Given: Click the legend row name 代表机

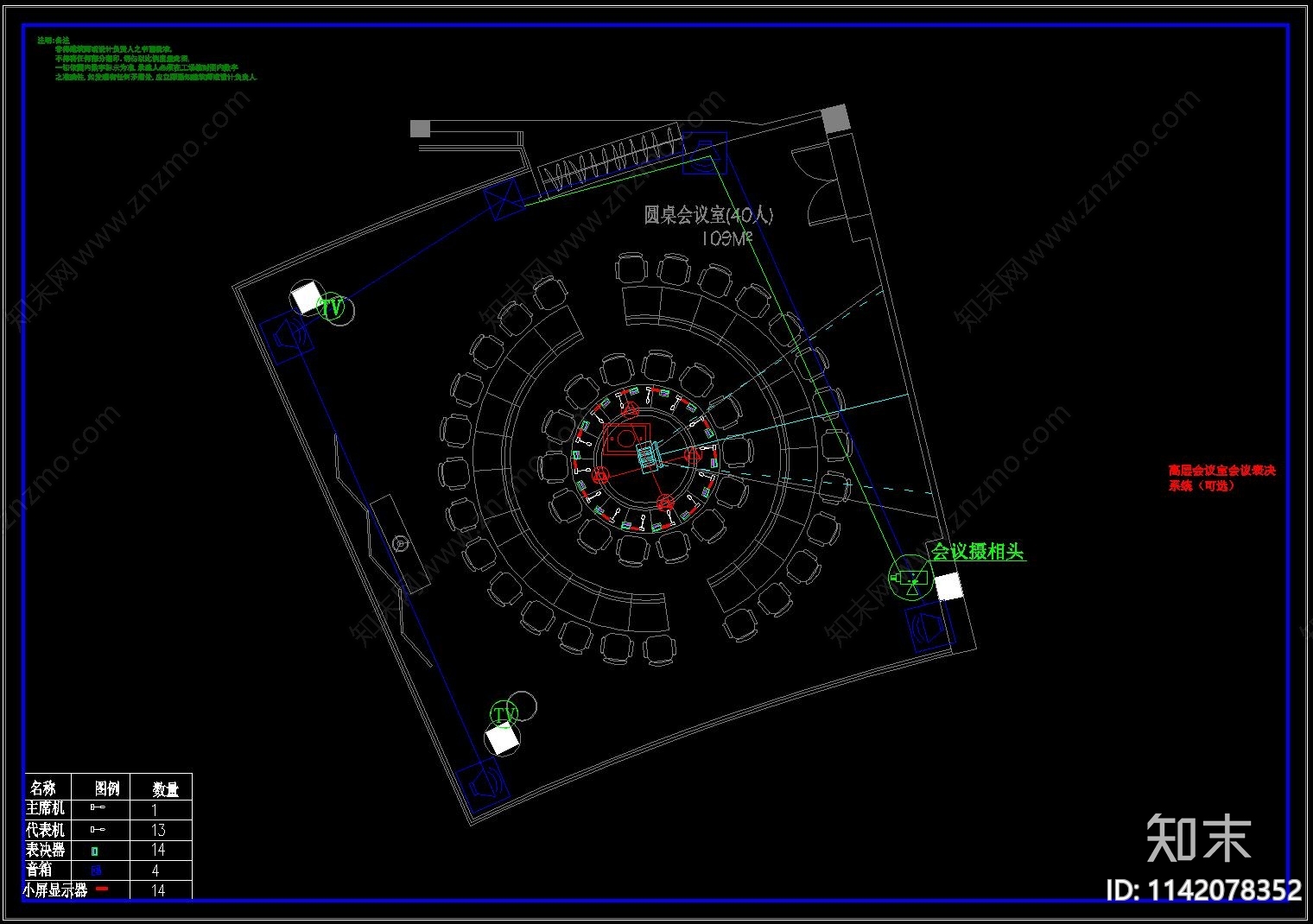Looking at the screenshot, I should click(45, 829).
